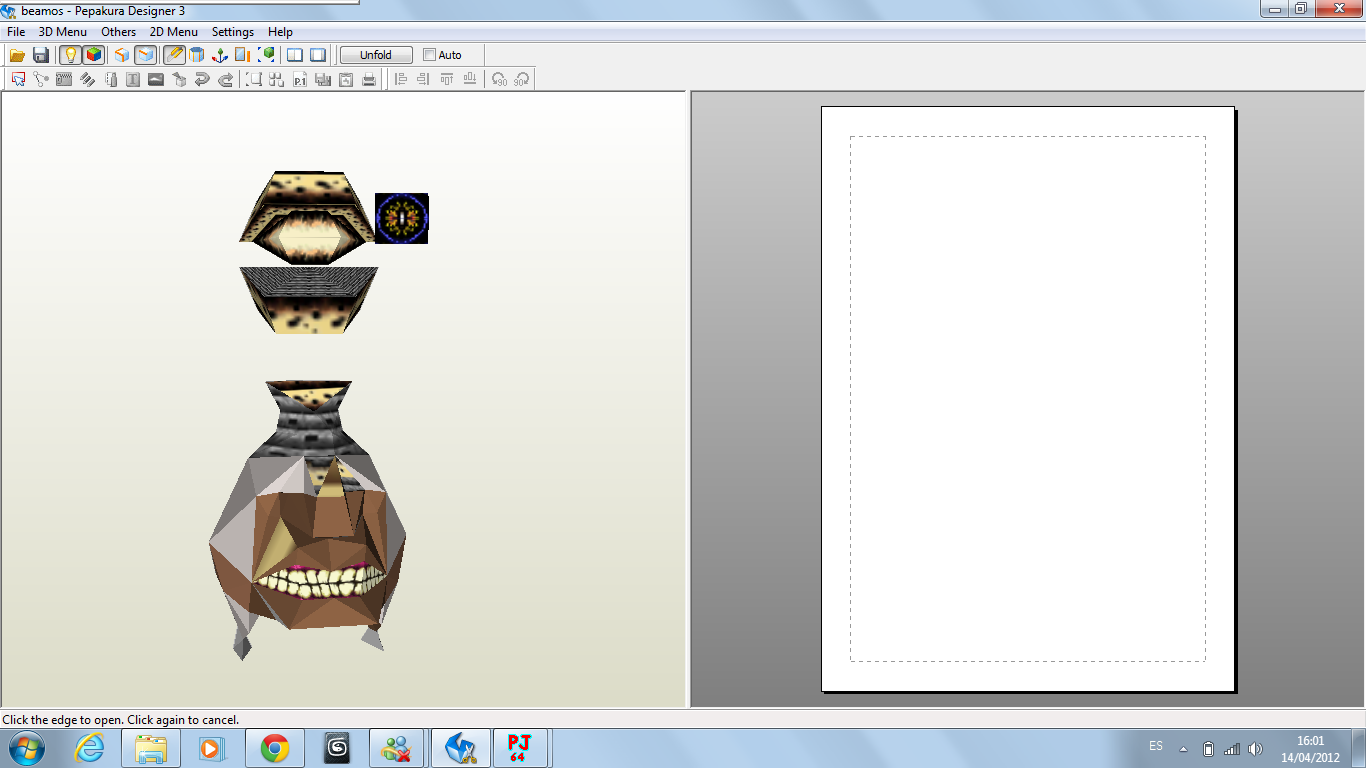Click the orange cube view icon
Viewport: 1366px width, 768px height.
coord(122,55)
